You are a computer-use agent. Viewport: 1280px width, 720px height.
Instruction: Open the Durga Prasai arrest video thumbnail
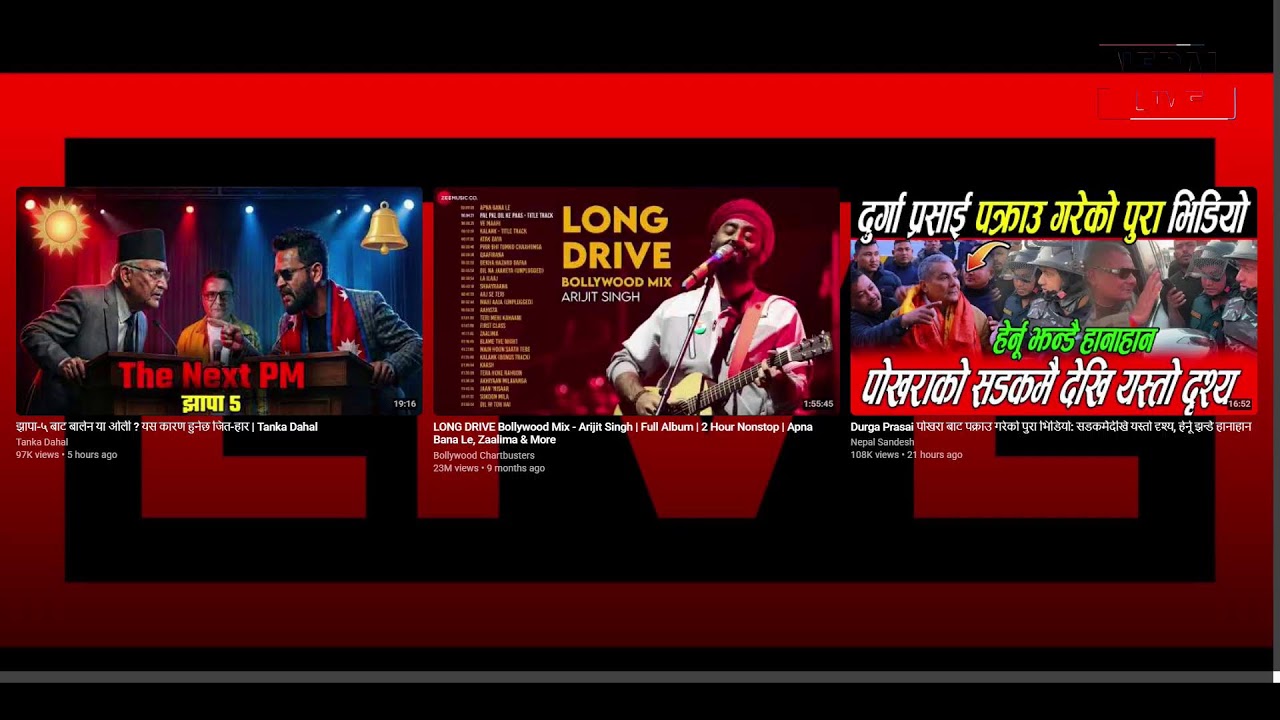pyautogui.click(x=1053, y=301)
